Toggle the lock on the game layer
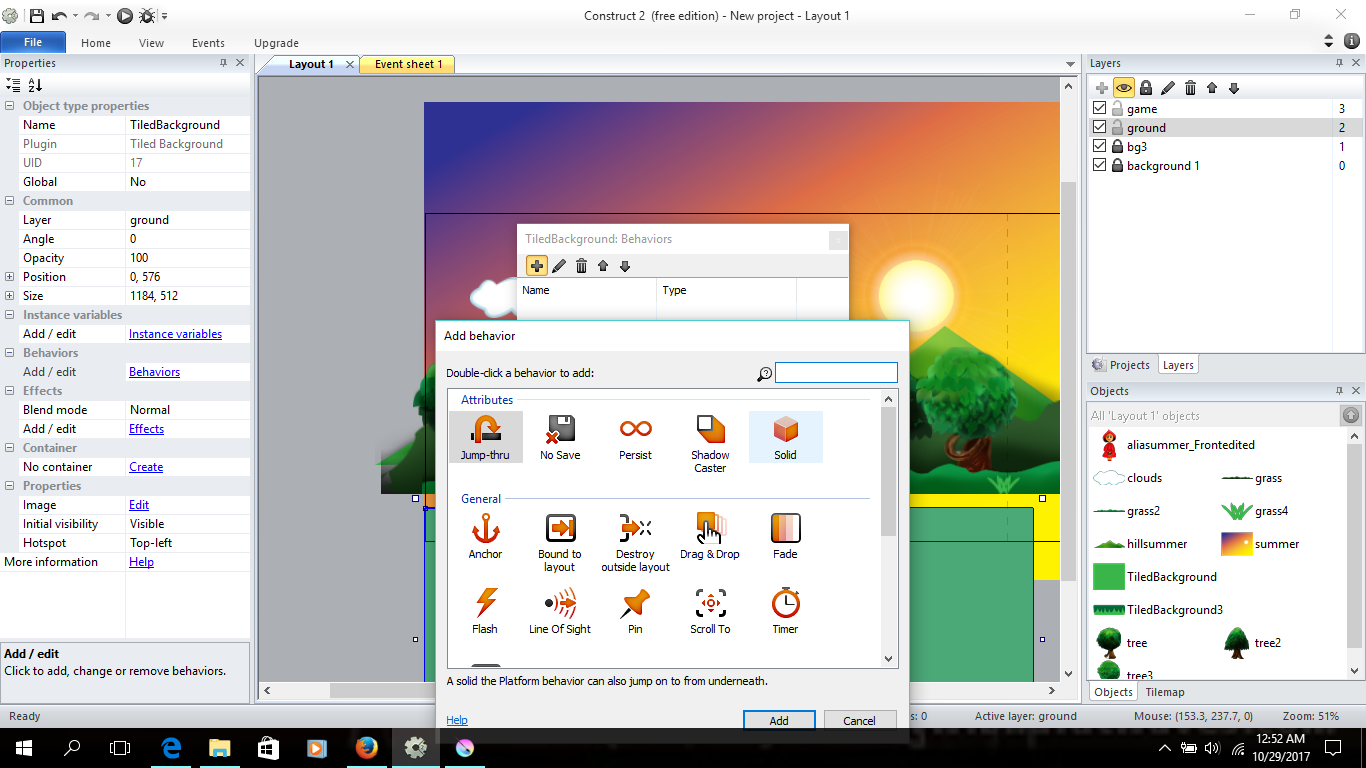Viewport: 1366px width, 768px height. [1117, 108]
